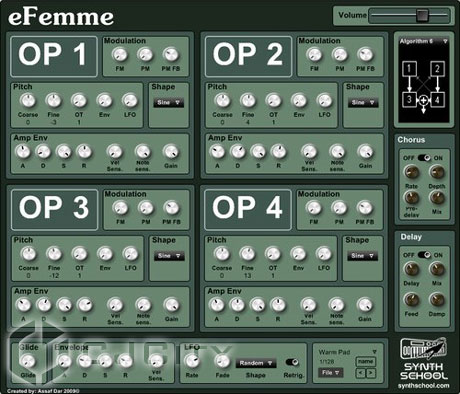Click the OP 3 title panel

[55, 209]
